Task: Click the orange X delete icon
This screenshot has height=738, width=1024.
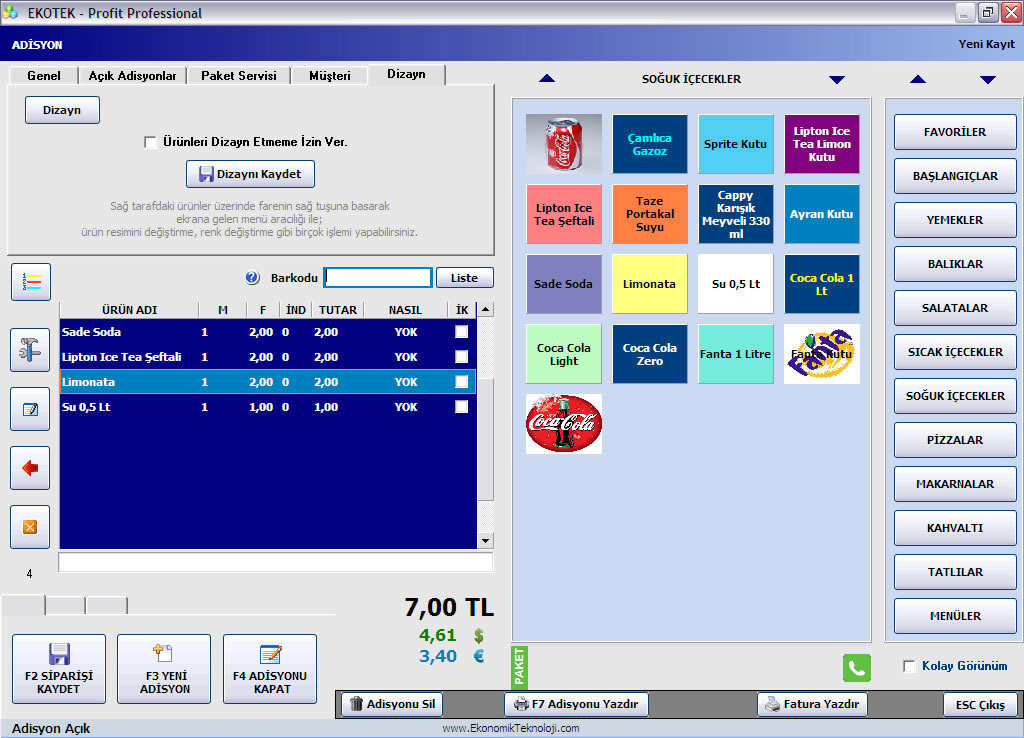Action: point(30,526)
